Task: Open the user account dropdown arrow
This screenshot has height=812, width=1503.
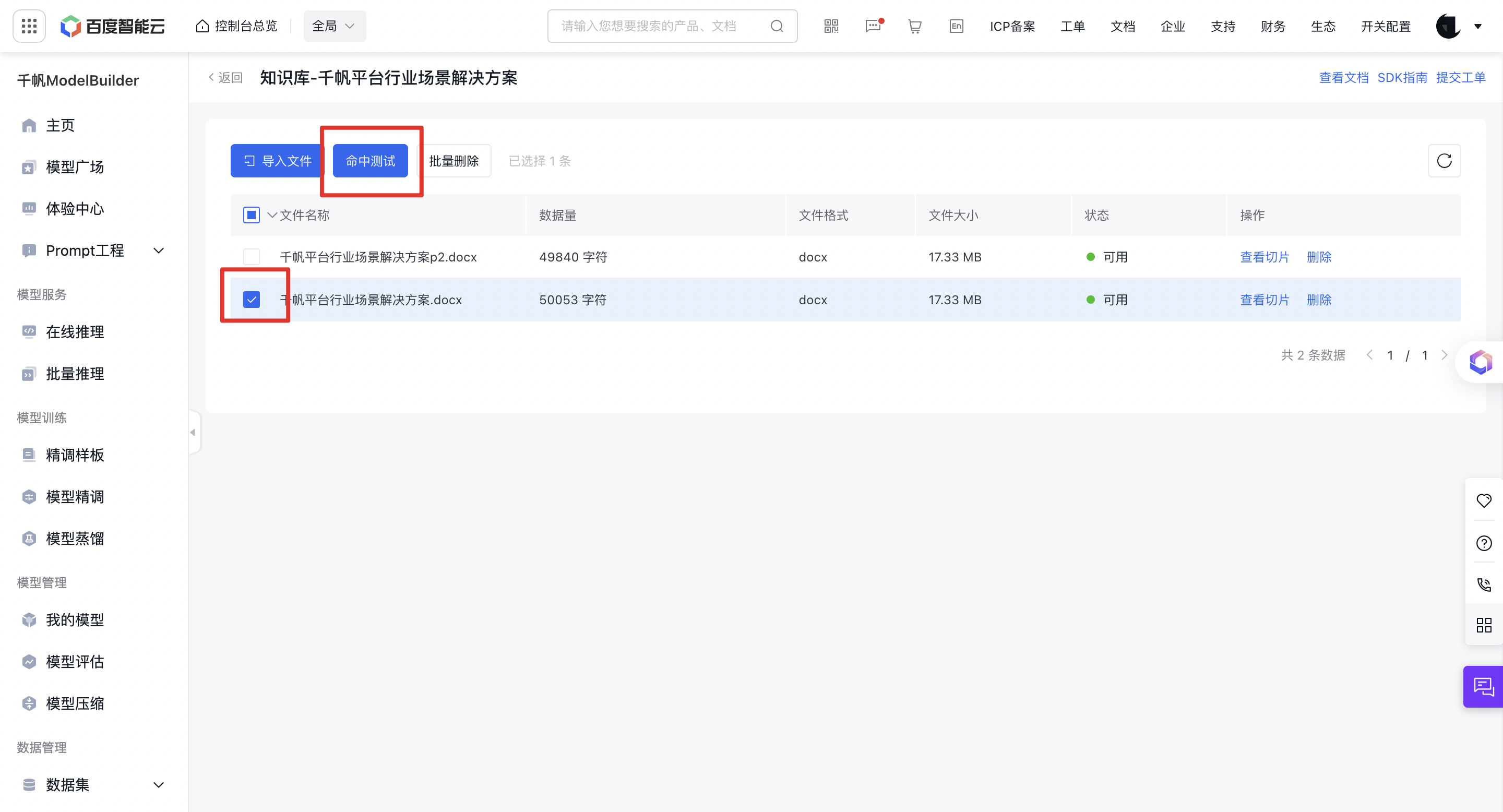Action: pyautogui.click(x=1478, y=26)
